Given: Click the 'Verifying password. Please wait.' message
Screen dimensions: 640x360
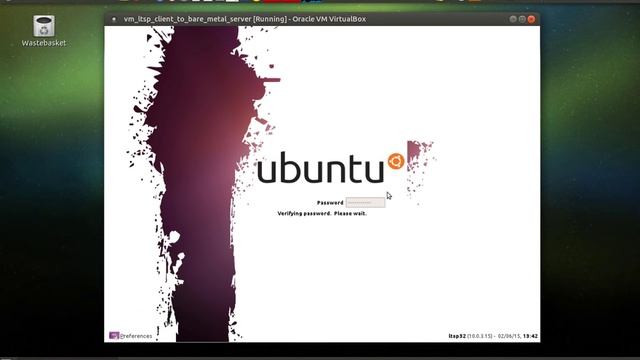Looking at the screenshot, I should tap(322, 213).
